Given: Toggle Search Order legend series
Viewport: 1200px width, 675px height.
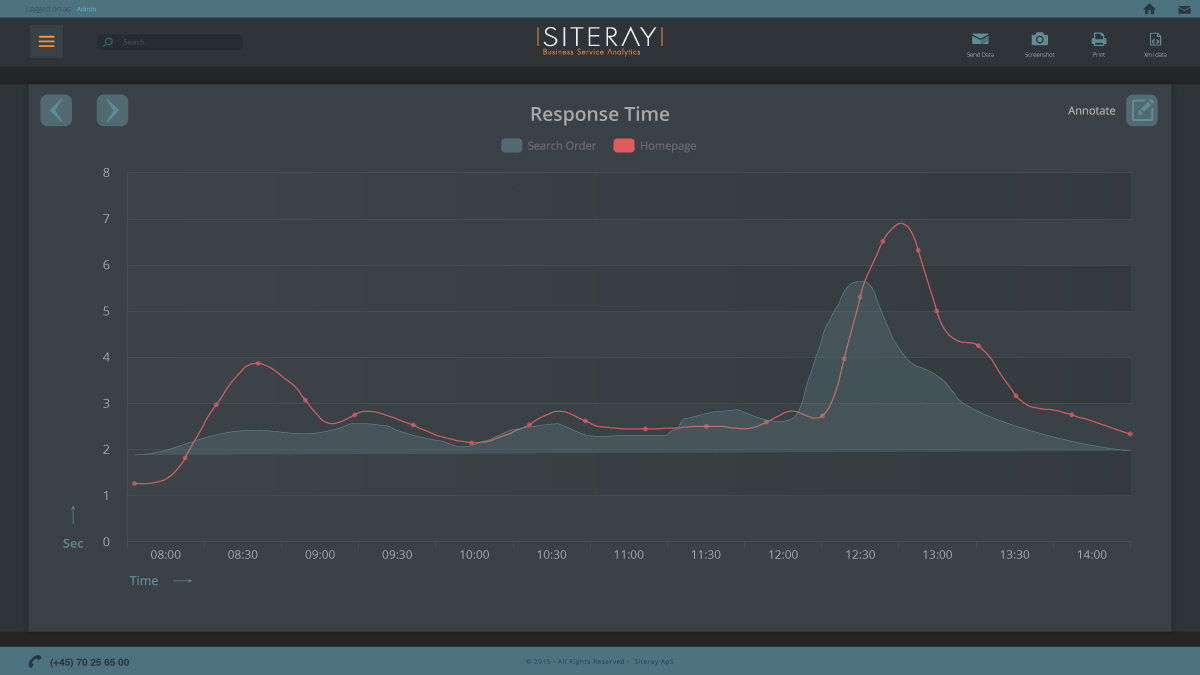Looking at the screenshot, I should coord(549,146).
